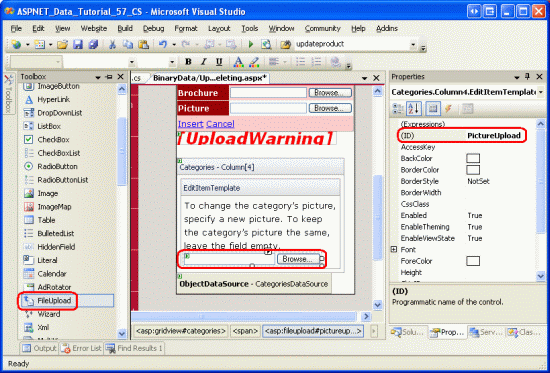The height and width of the screenshot is (373, 550).
Task: Click the Paste clipboard icon
Action: pyautogui.click(x=143, y=44)
